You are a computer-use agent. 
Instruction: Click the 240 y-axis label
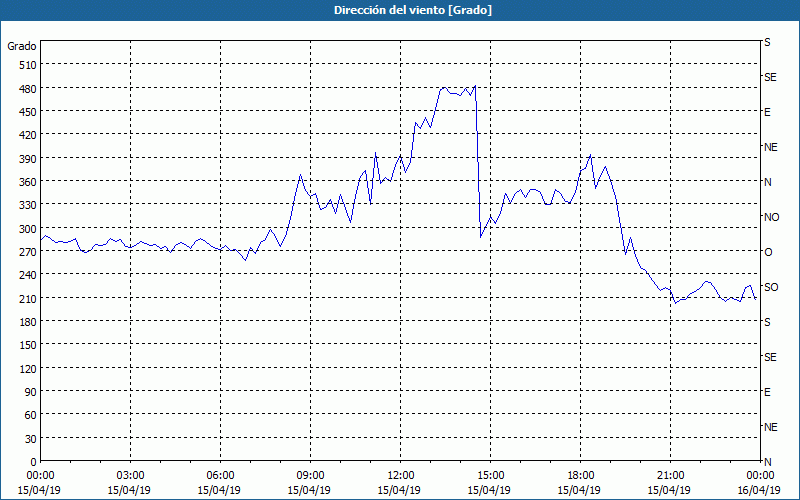[29, 276]
